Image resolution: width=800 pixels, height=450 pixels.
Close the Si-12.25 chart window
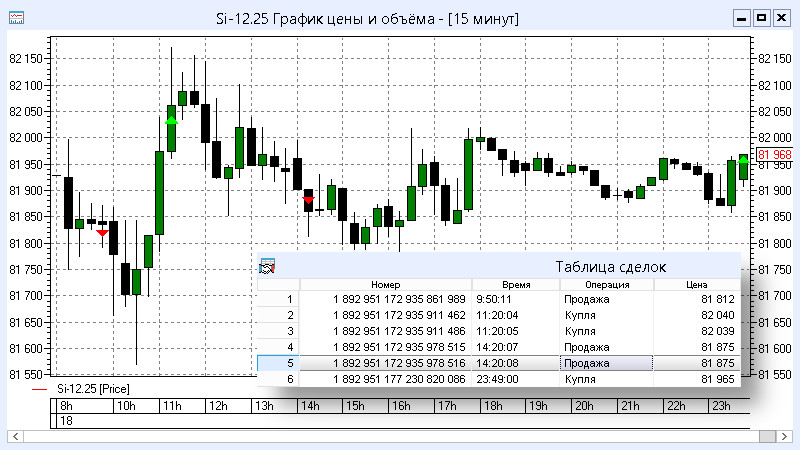(781, 18)
